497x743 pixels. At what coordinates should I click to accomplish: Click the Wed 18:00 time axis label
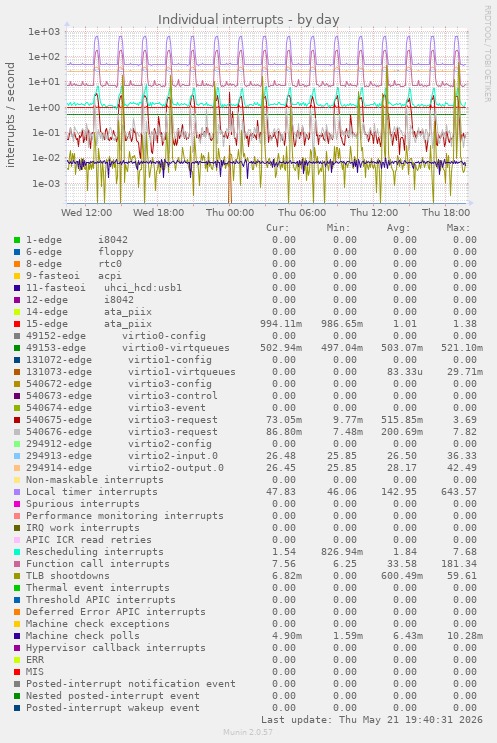coord(158,213)
